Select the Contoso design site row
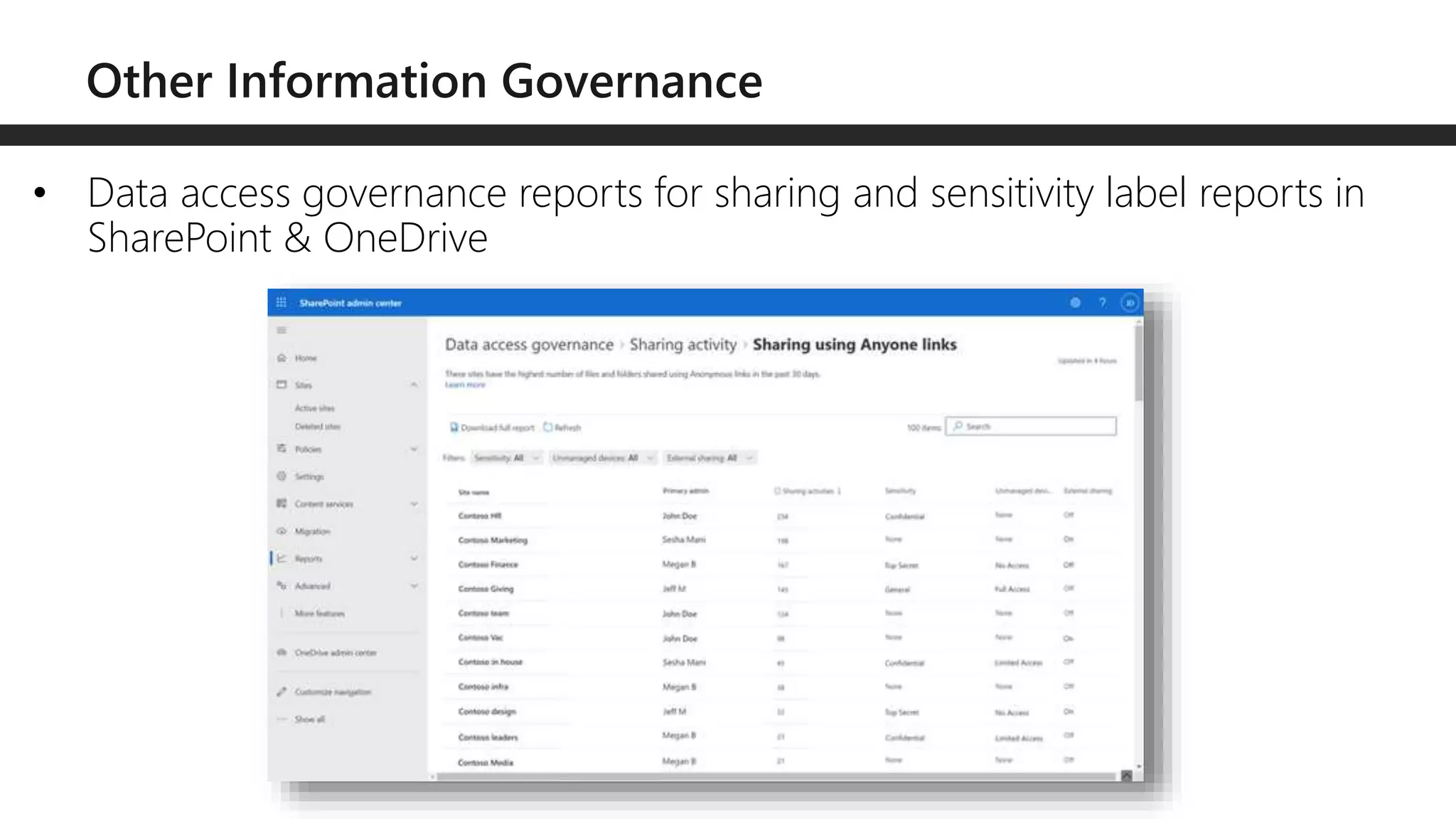Screen dimensions: 1456x819 (781, 711)
